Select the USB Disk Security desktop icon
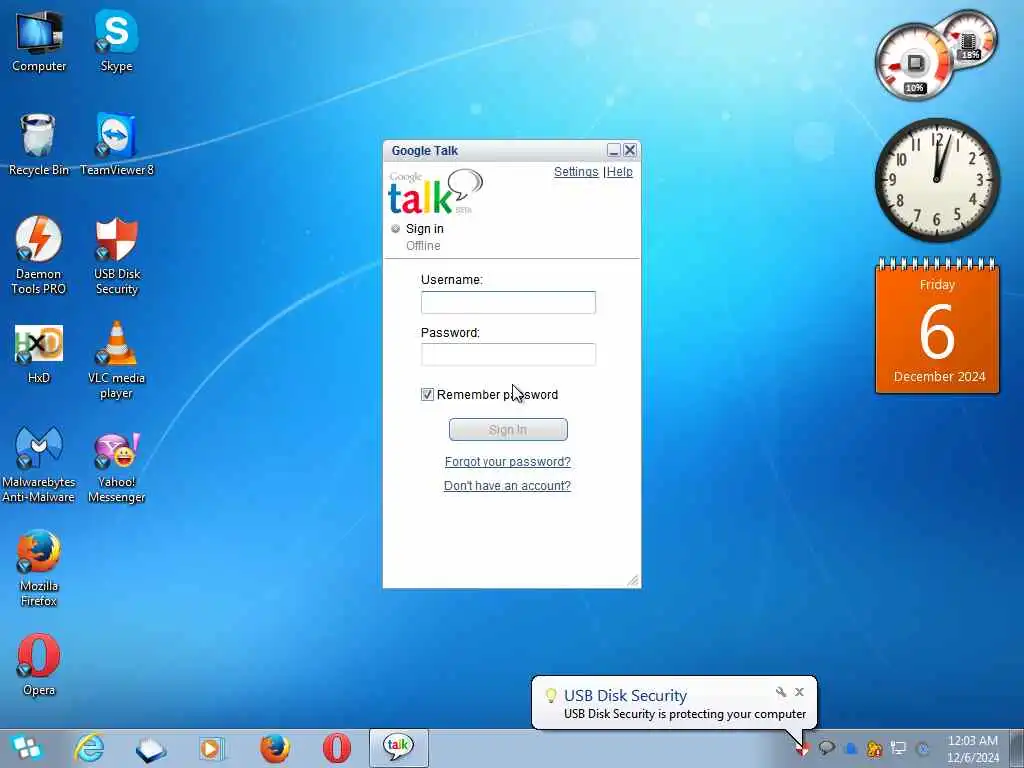The width and height of the screenshot is (1024, 768). [117, 255]
